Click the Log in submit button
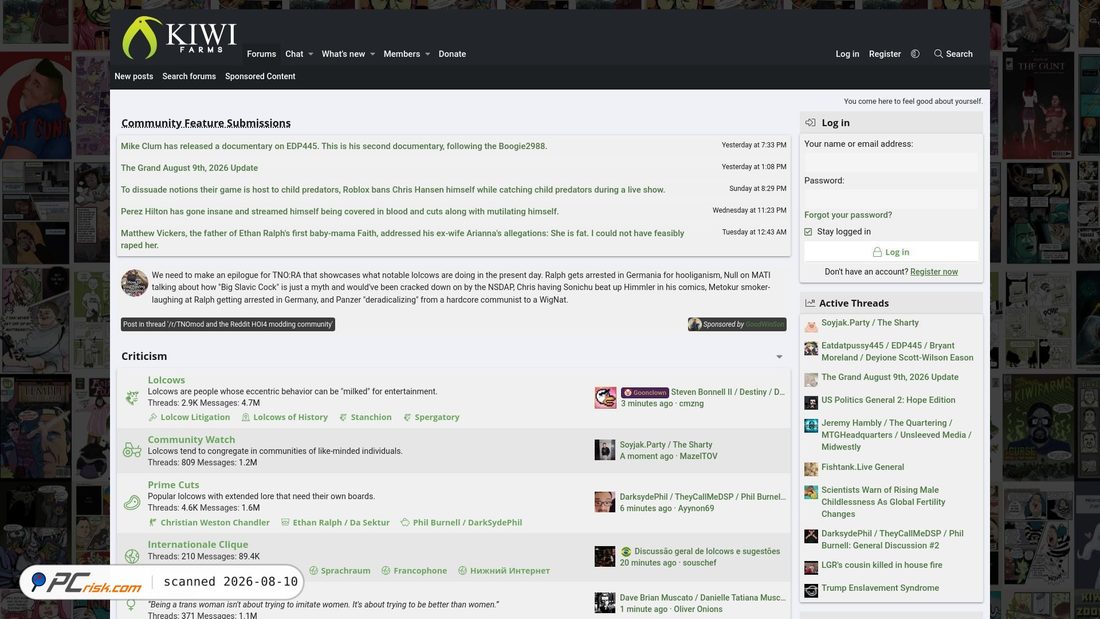The image size is (1100, 619). 891,252
